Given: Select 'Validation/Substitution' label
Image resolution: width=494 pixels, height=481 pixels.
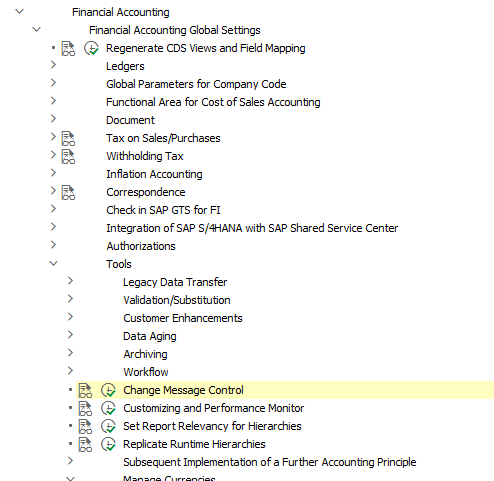Looking at the screenshot, I should pyautogui.click(x=177, y=300).
